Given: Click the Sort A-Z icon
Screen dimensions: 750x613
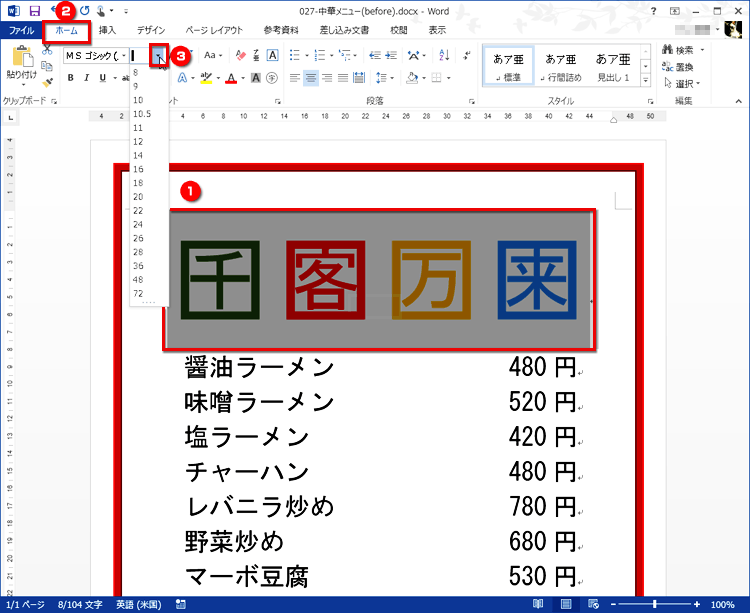Looking at the screenshot, I should coord(444,55).
